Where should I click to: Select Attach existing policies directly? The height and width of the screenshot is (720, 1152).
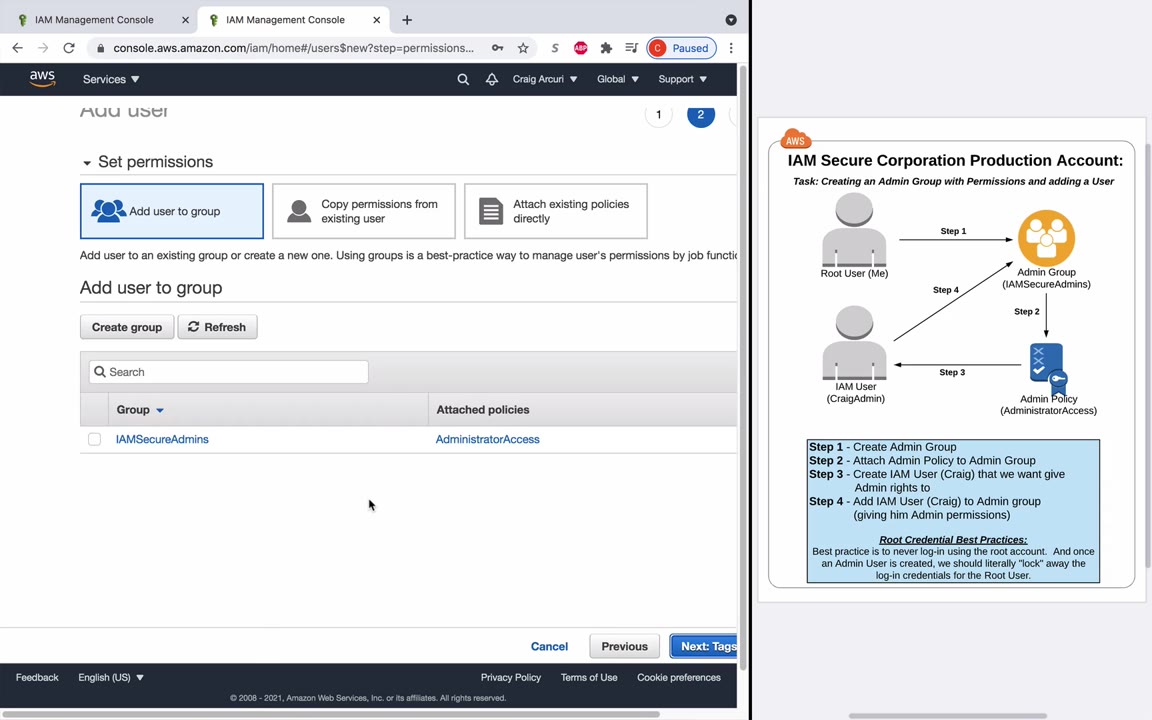click(556, 211)
